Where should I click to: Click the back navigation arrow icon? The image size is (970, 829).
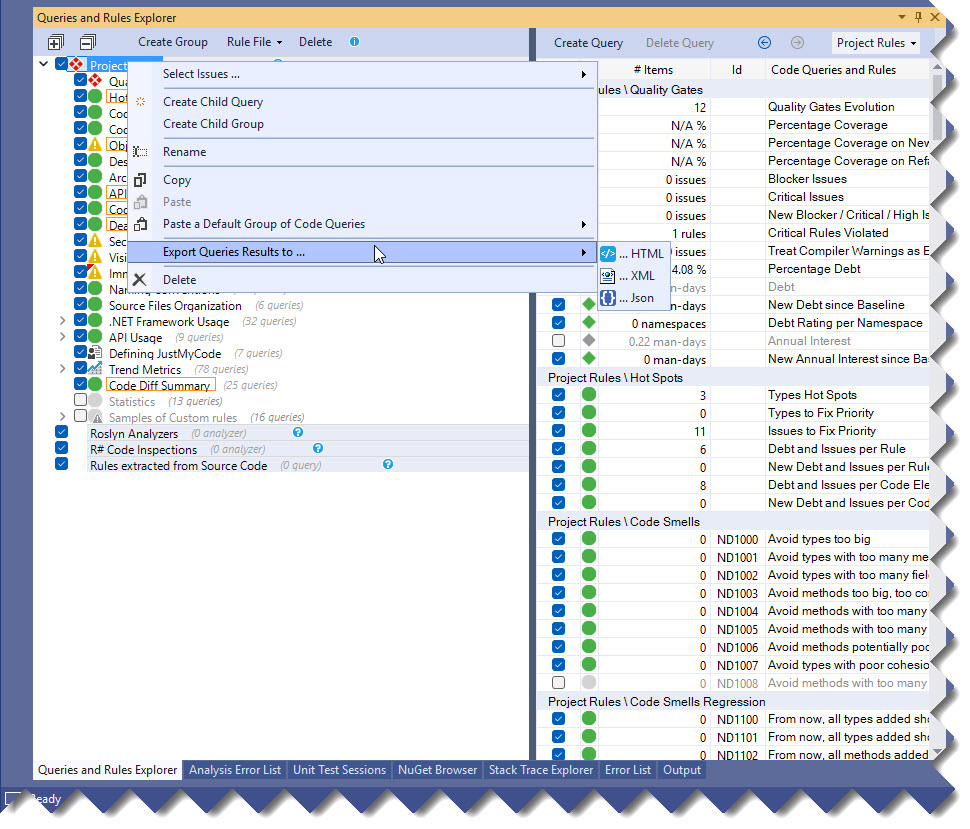[x=765, y=43]
